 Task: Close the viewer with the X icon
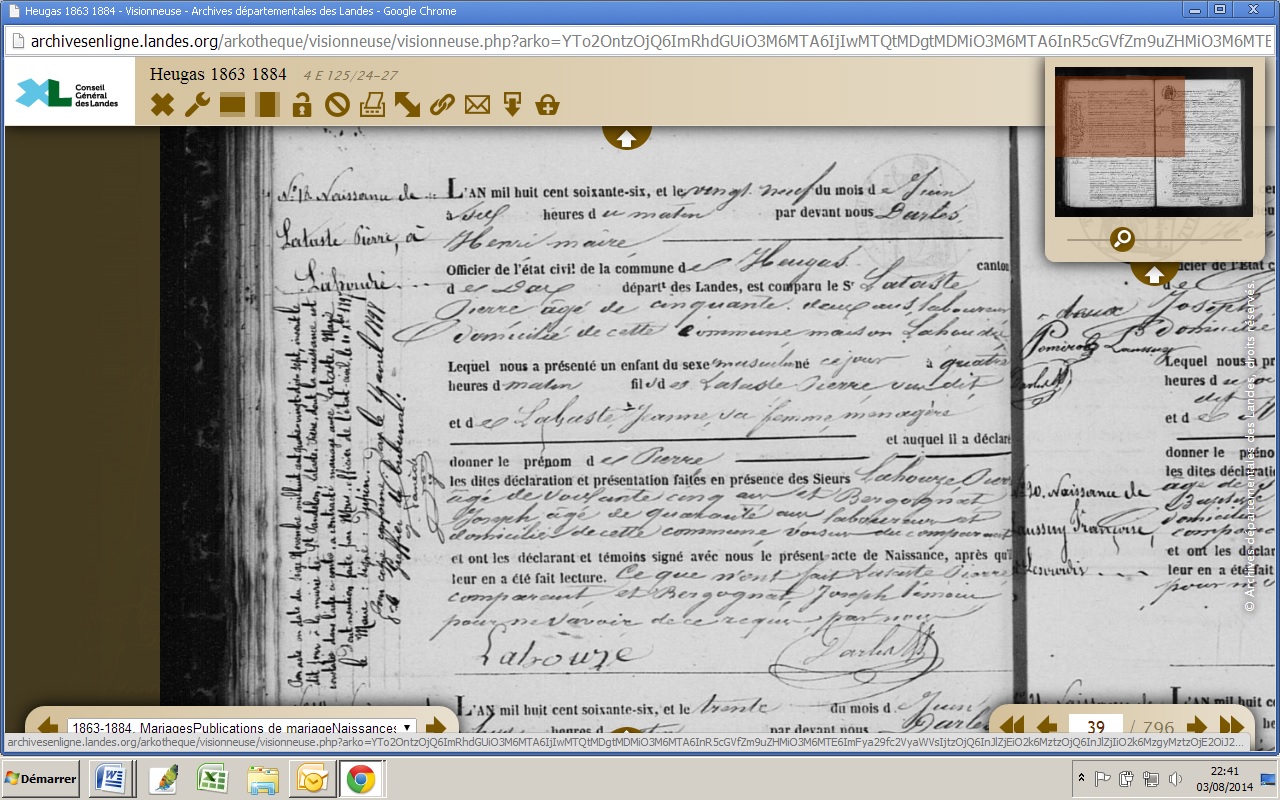(162, 104)
